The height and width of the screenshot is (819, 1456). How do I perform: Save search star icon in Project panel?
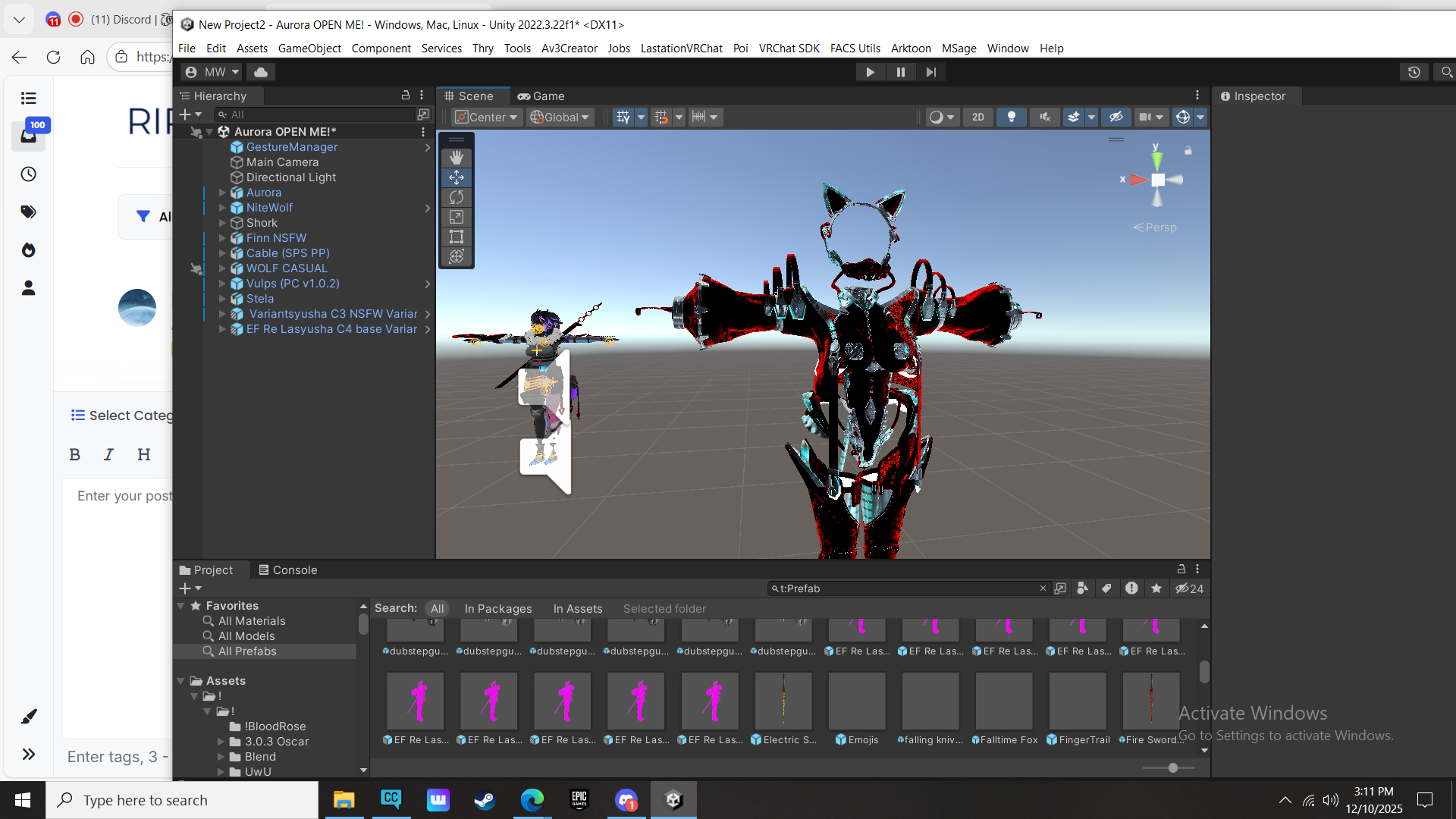1156,588
